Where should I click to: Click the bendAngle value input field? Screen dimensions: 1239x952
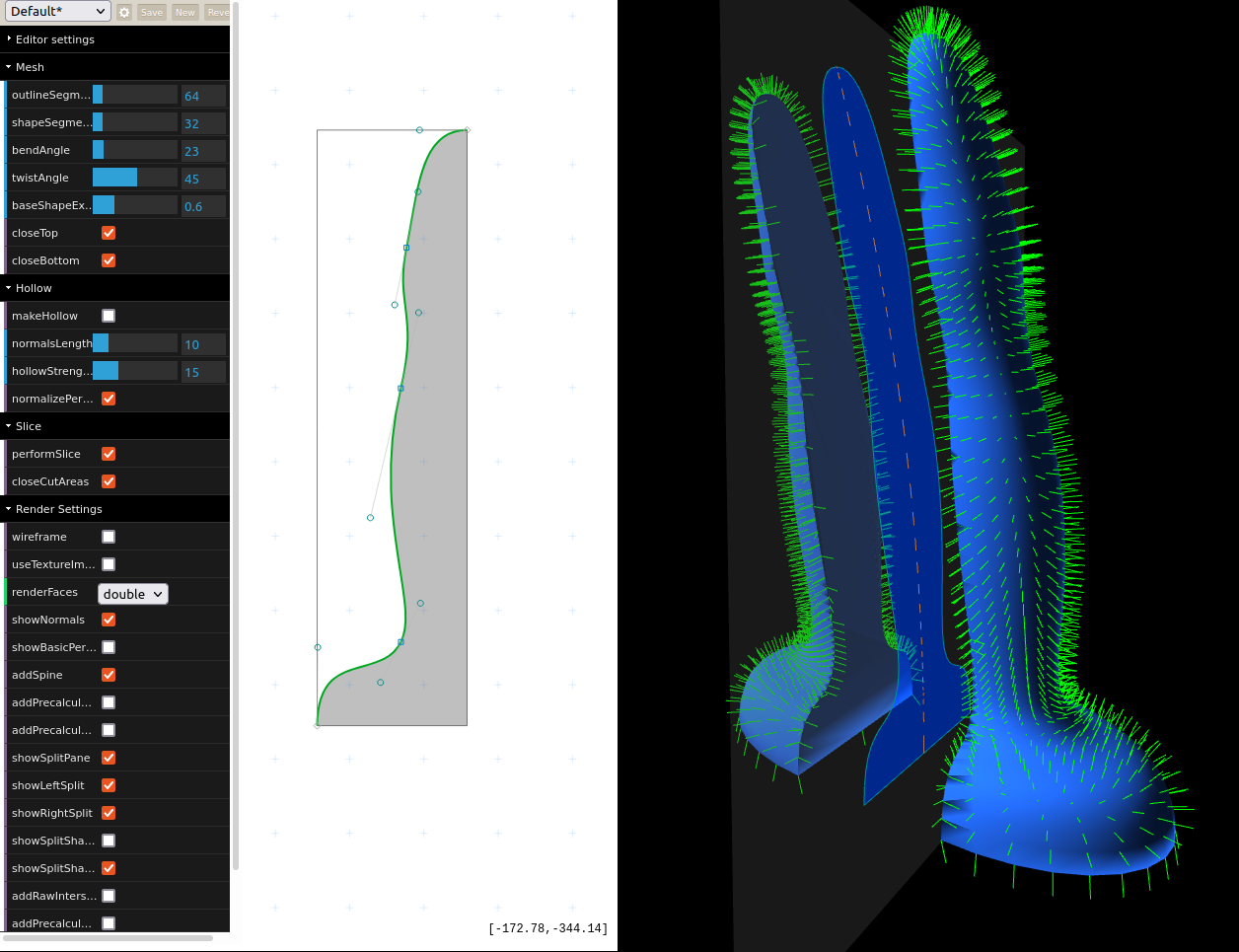point(203,151)
